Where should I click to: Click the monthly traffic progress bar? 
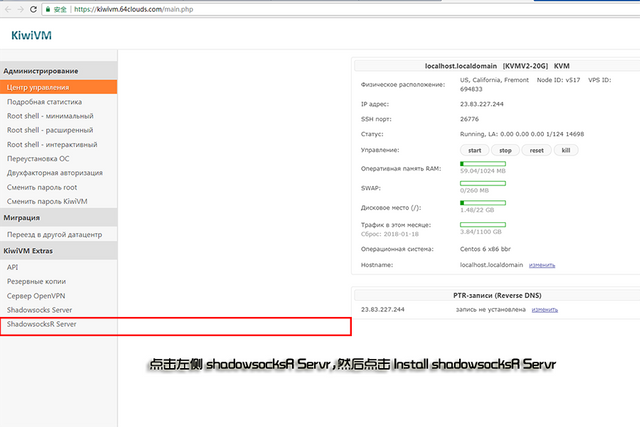coord(483,225)
